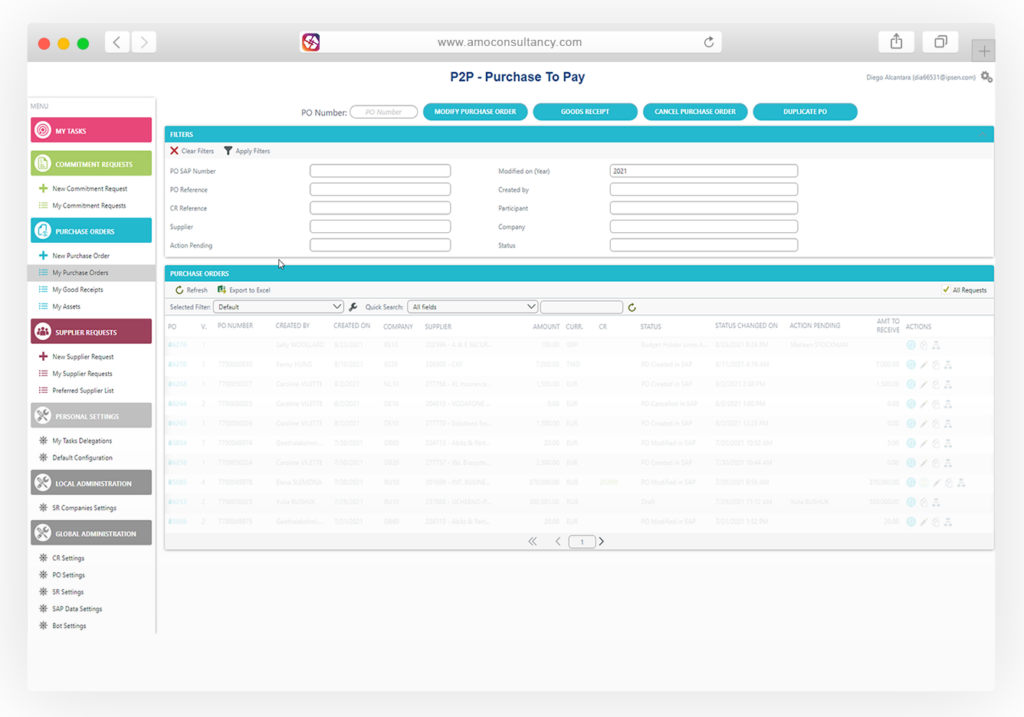
Task: Open the settings gears icon near username
Action: click(986, 77)
